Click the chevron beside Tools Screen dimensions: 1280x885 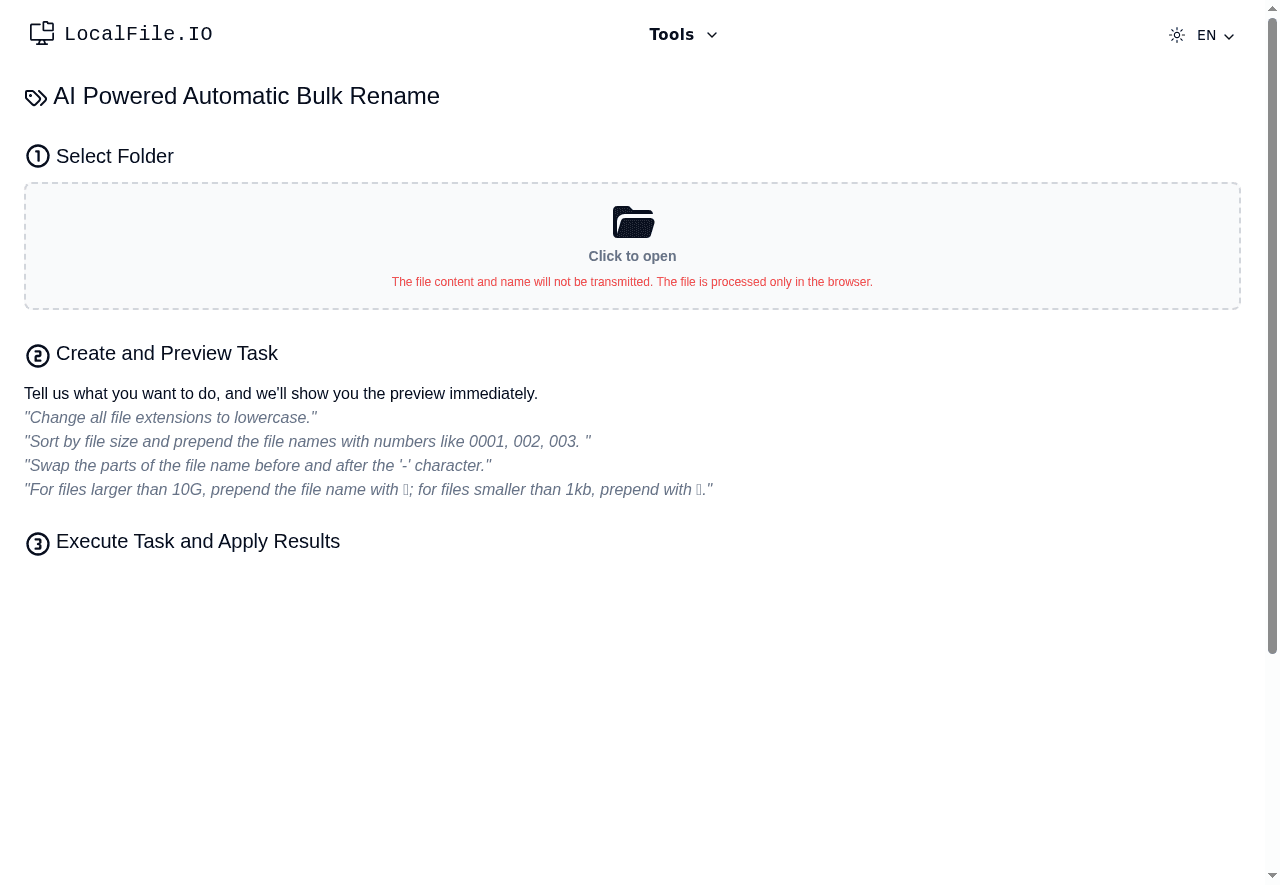(x=712, y=35)
